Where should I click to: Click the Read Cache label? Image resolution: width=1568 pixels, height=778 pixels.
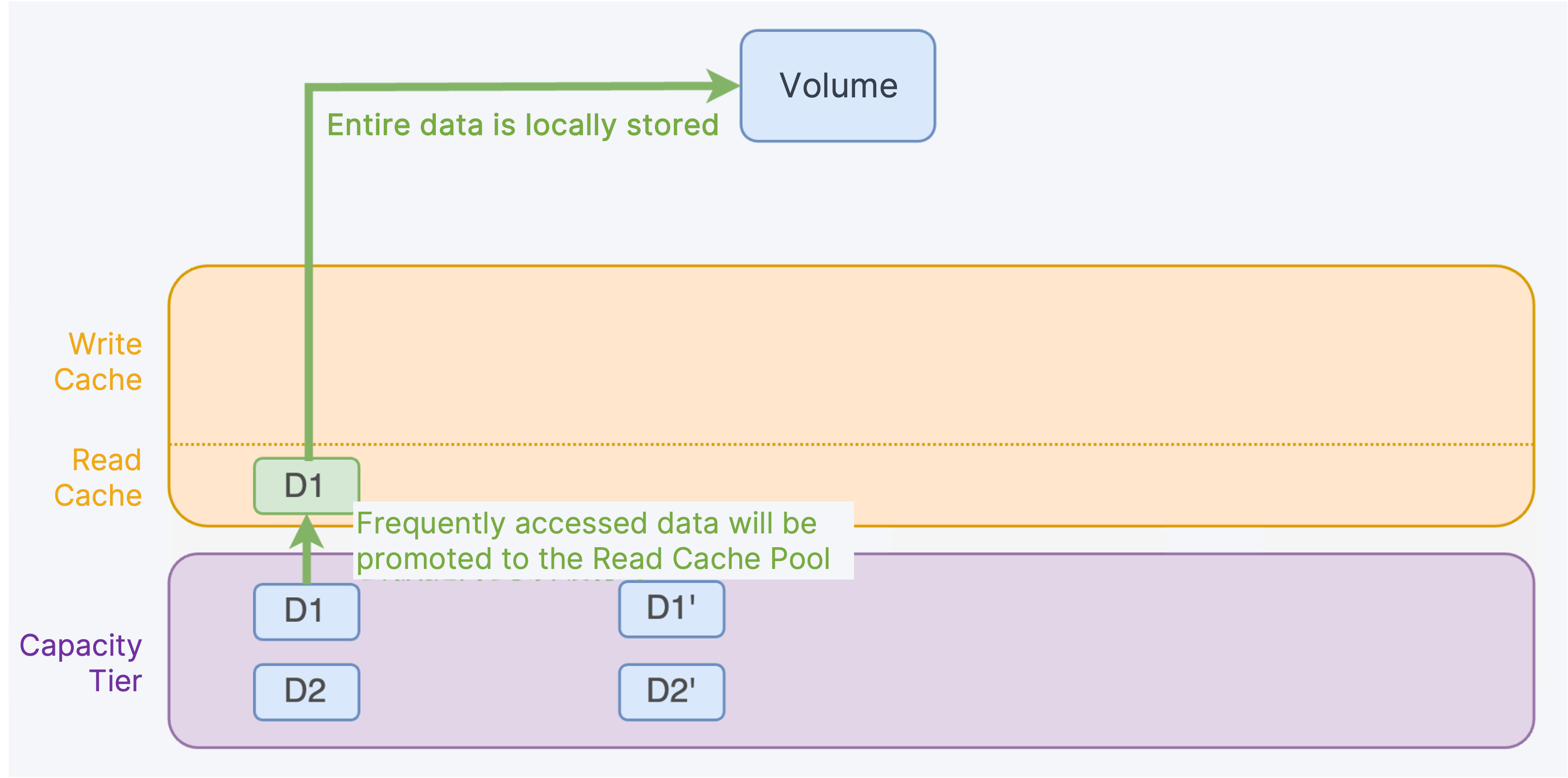[98, 478]
